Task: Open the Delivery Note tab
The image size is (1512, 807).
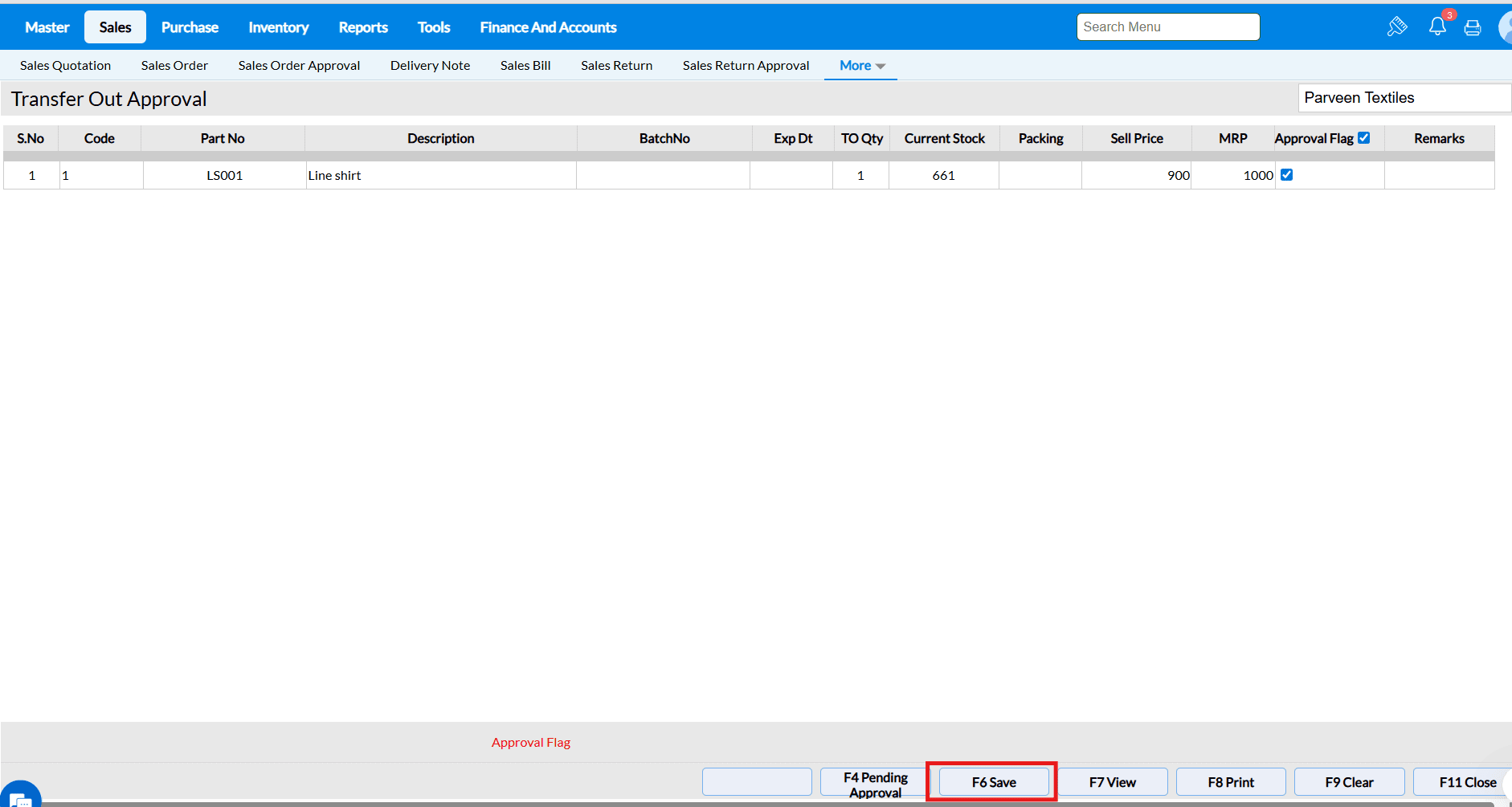Action: pos(430,66)
